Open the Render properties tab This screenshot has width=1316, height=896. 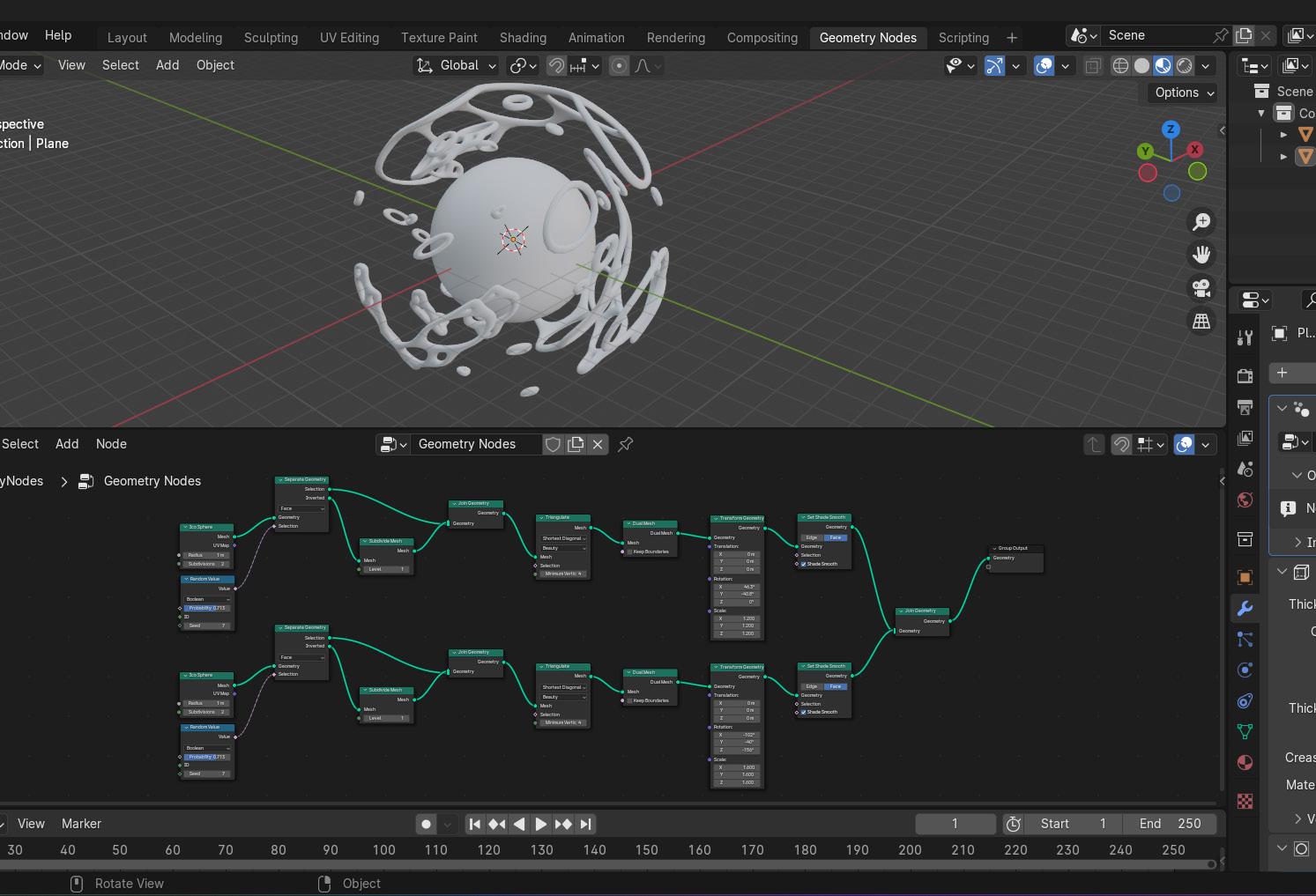[x=1245, y=376]
